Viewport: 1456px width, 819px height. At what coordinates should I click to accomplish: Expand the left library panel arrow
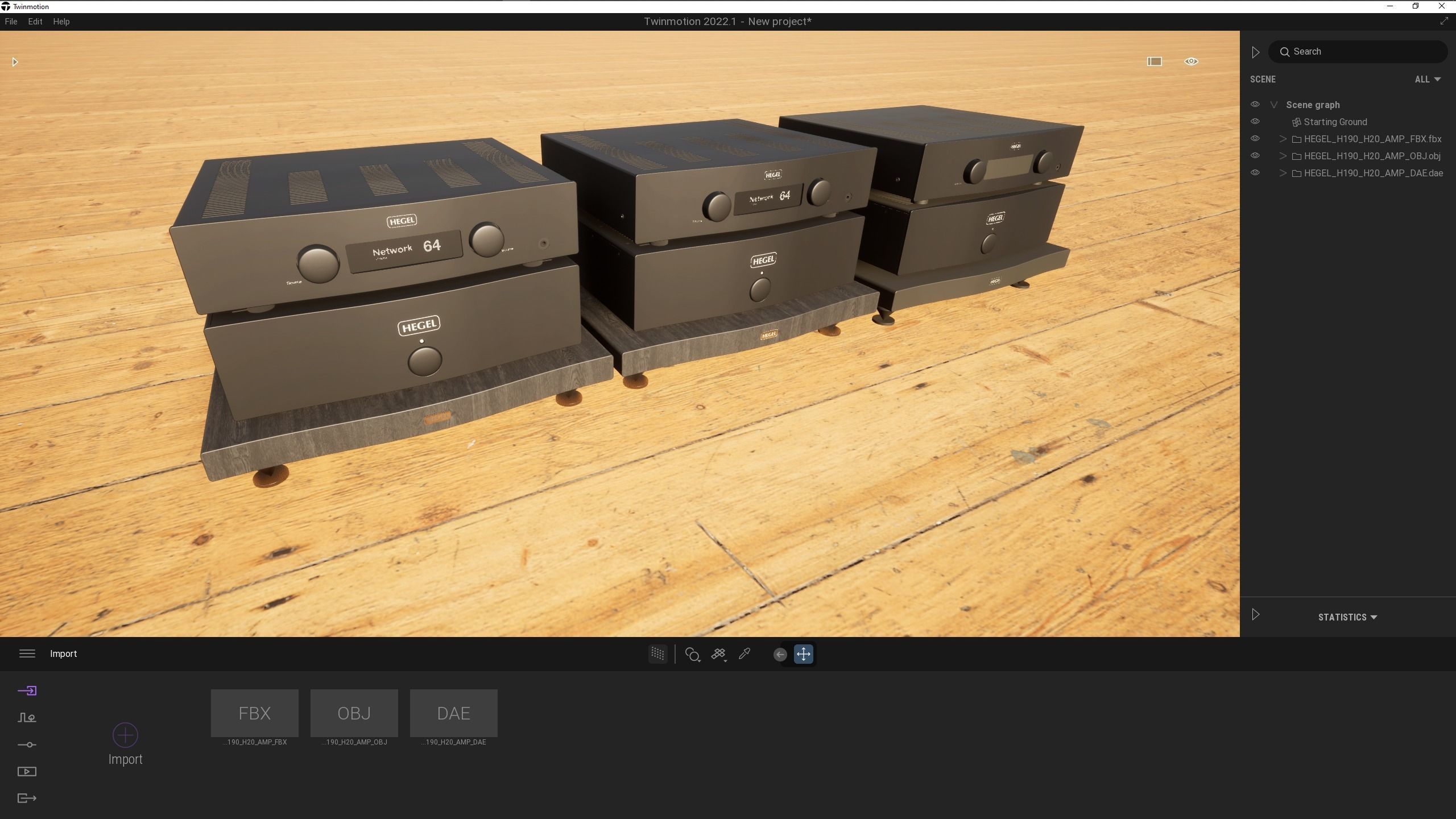pyautogui.click(x=15, y=62)
